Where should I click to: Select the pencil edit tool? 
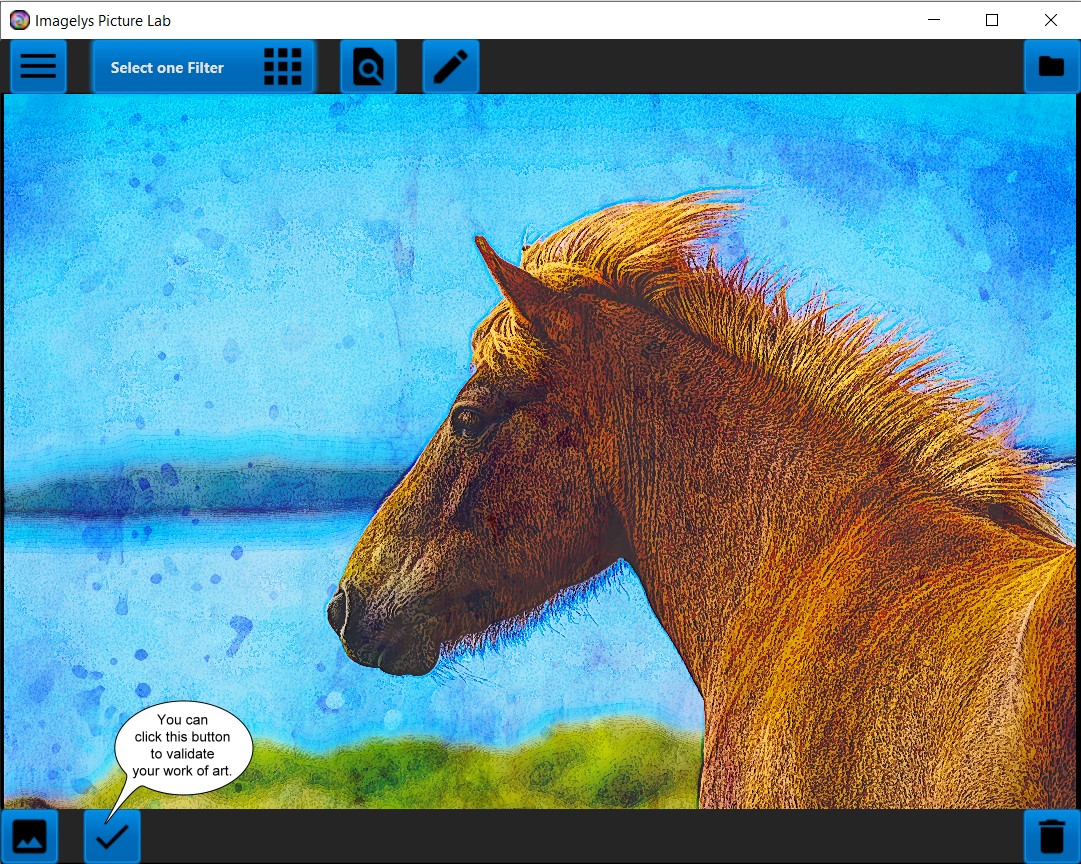pos(451,67)
